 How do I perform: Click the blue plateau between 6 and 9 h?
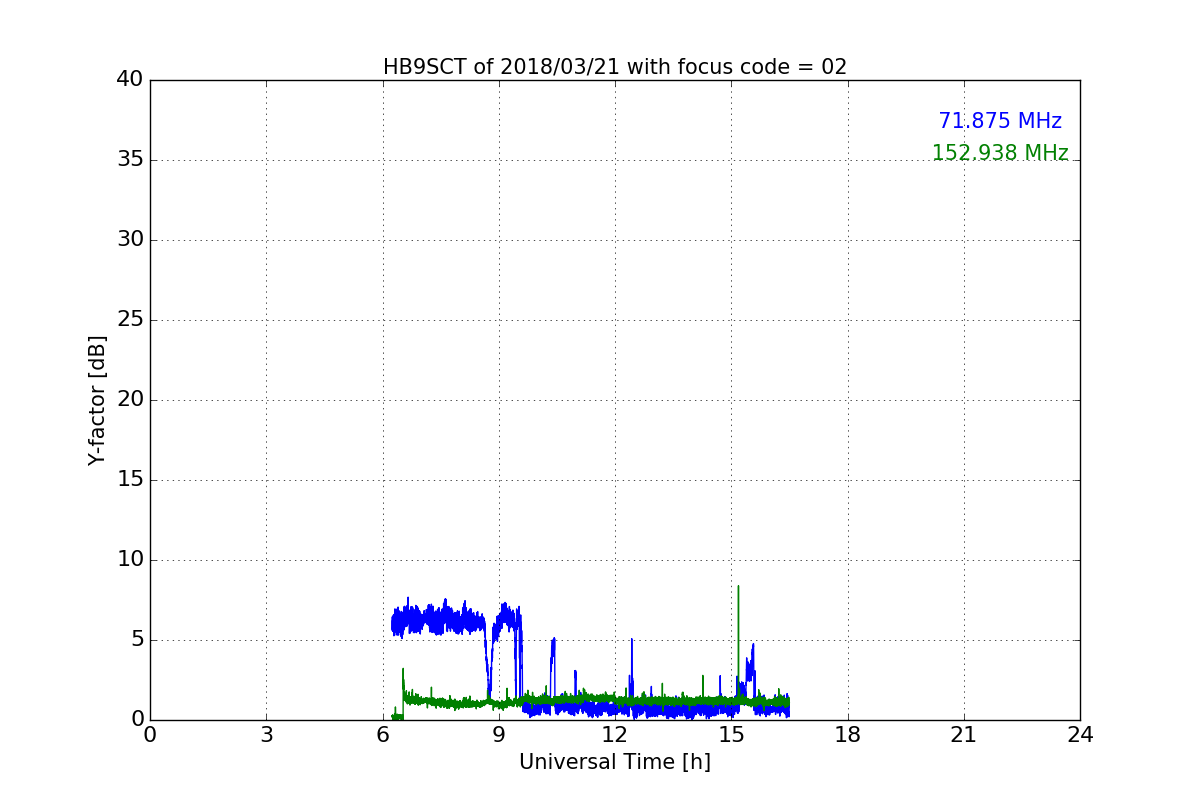coord(440,621)
